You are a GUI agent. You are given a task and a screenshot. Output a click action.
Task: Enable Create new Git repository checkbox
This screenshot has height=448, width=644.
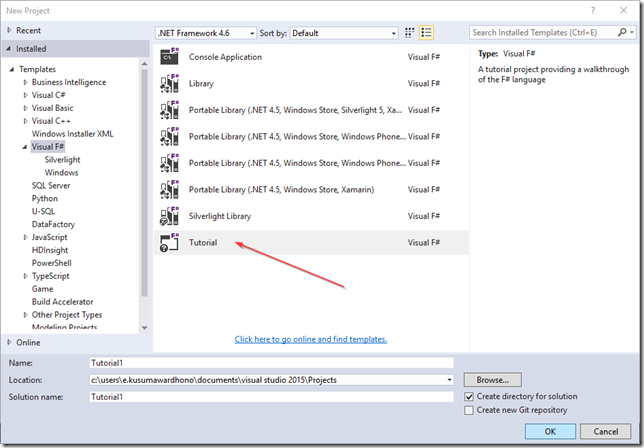[471, 410]
